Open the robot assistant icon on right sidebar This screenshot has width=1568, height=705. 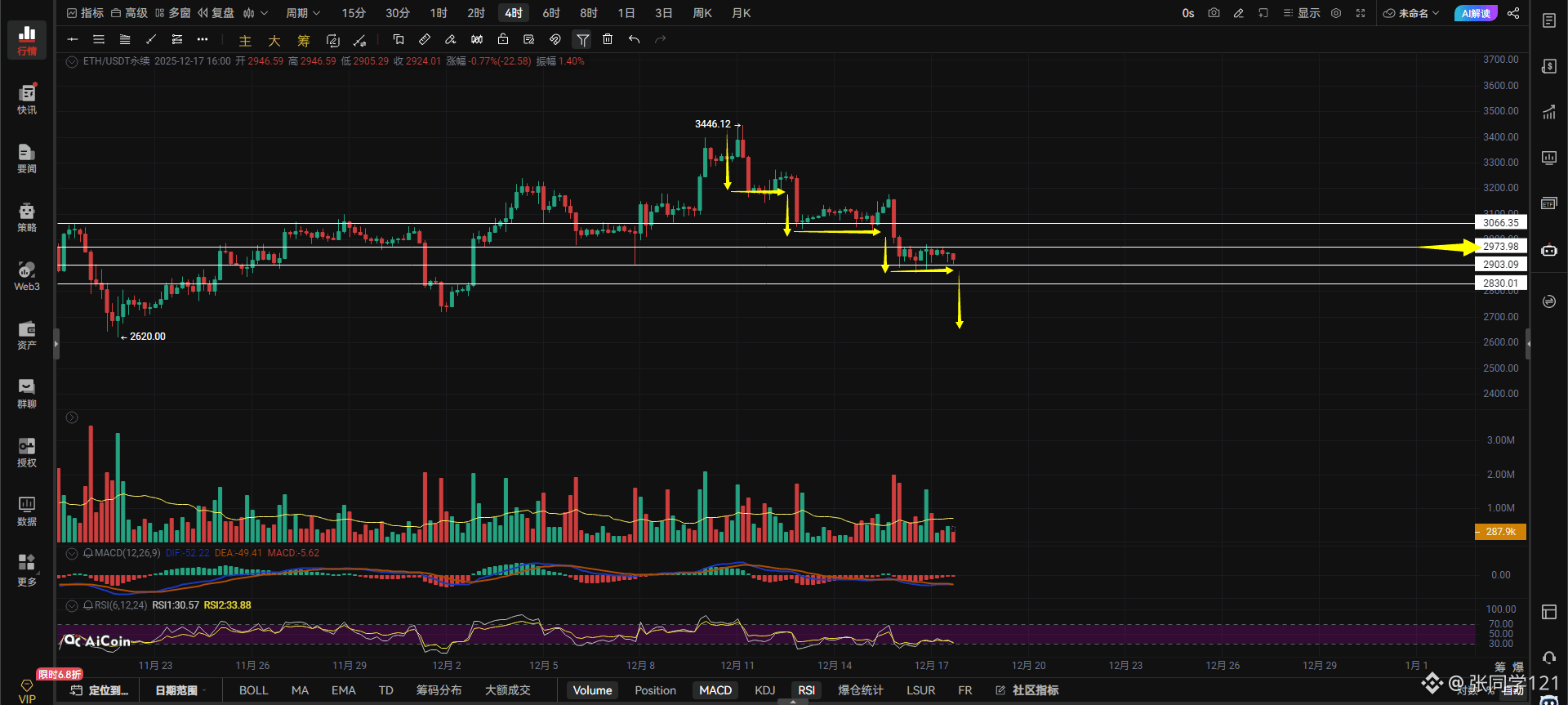click(x=1549, y=250)
